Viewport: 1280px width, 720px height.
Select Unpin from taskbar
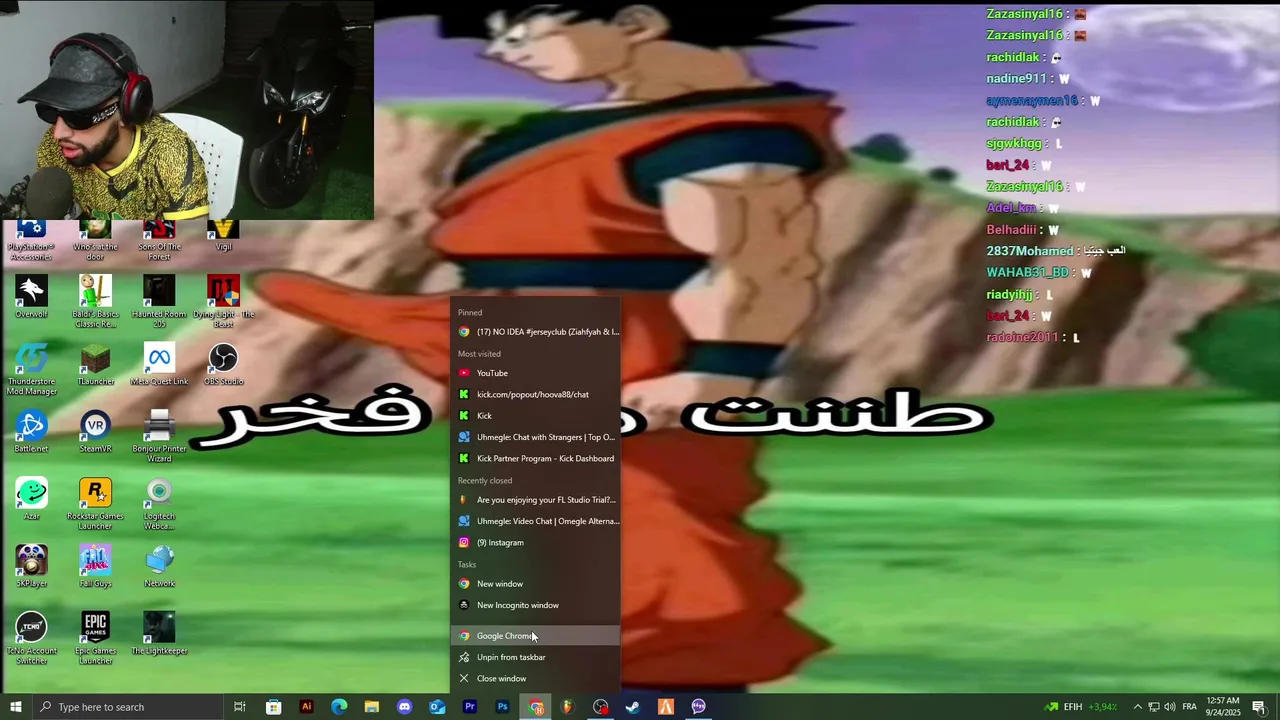[x=536, y=657]
